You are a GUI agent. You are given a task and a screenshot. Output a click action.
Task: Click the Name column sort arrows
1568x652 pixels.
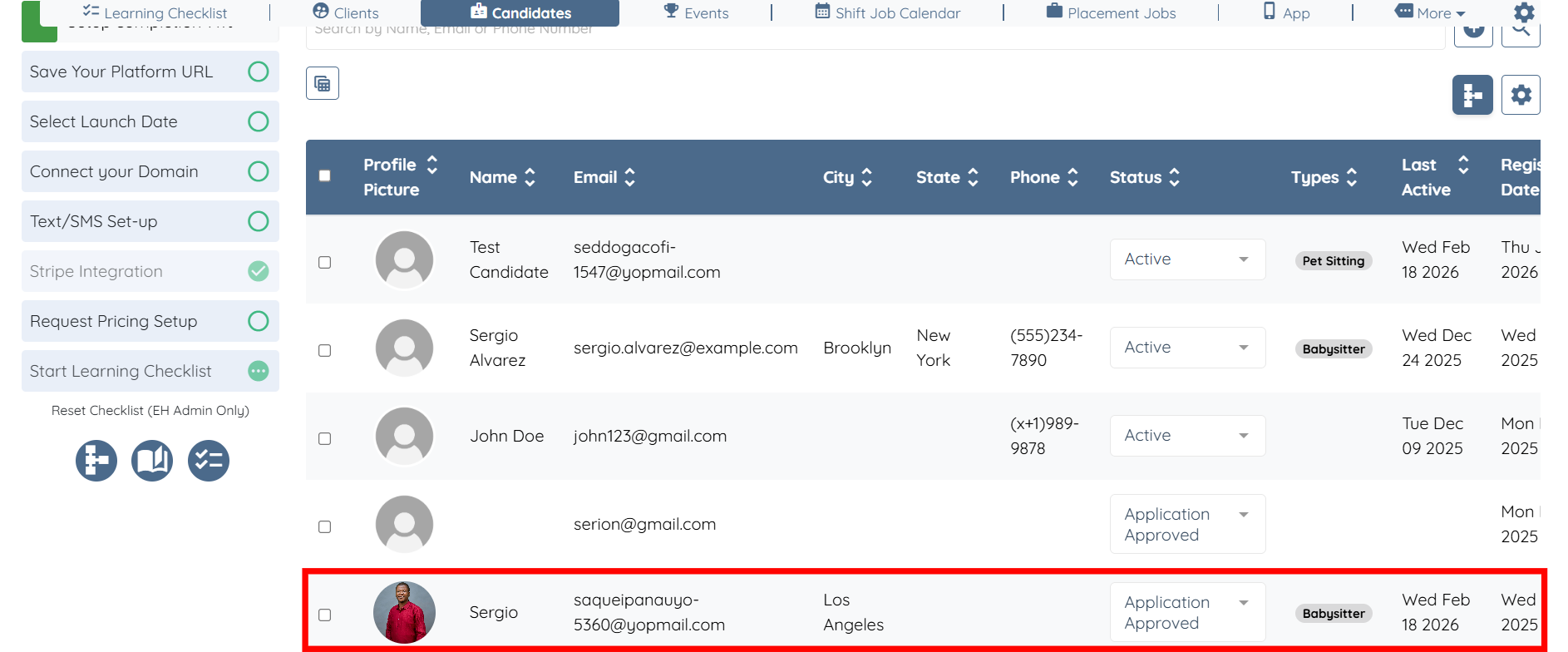click(x=530, y=177)
